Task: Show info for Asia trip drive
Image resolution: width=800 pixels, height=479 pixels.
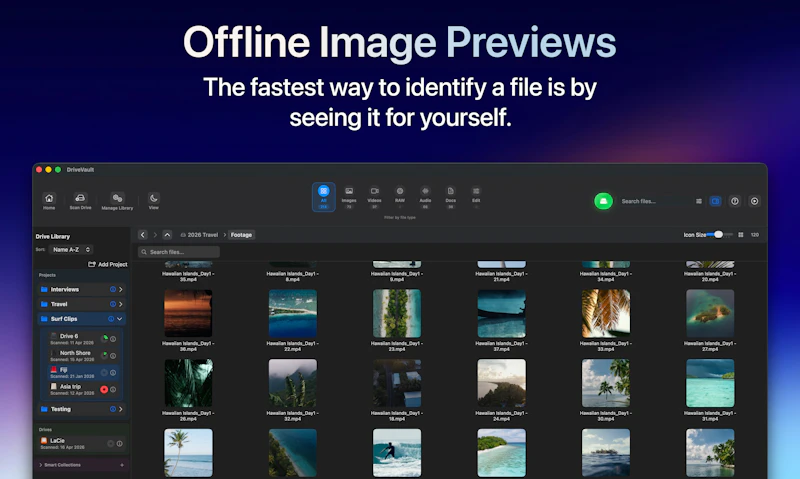Action: click(113, 389)
